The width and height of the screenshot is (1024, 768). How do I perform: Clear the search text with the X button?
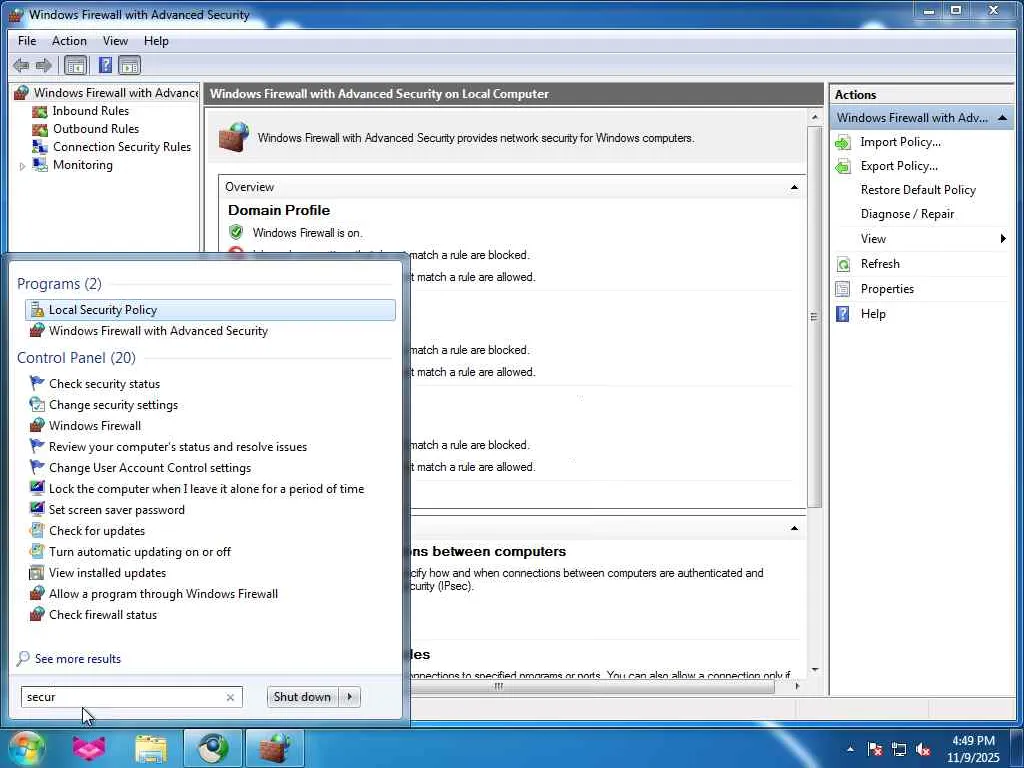click(x=230, y=697)
